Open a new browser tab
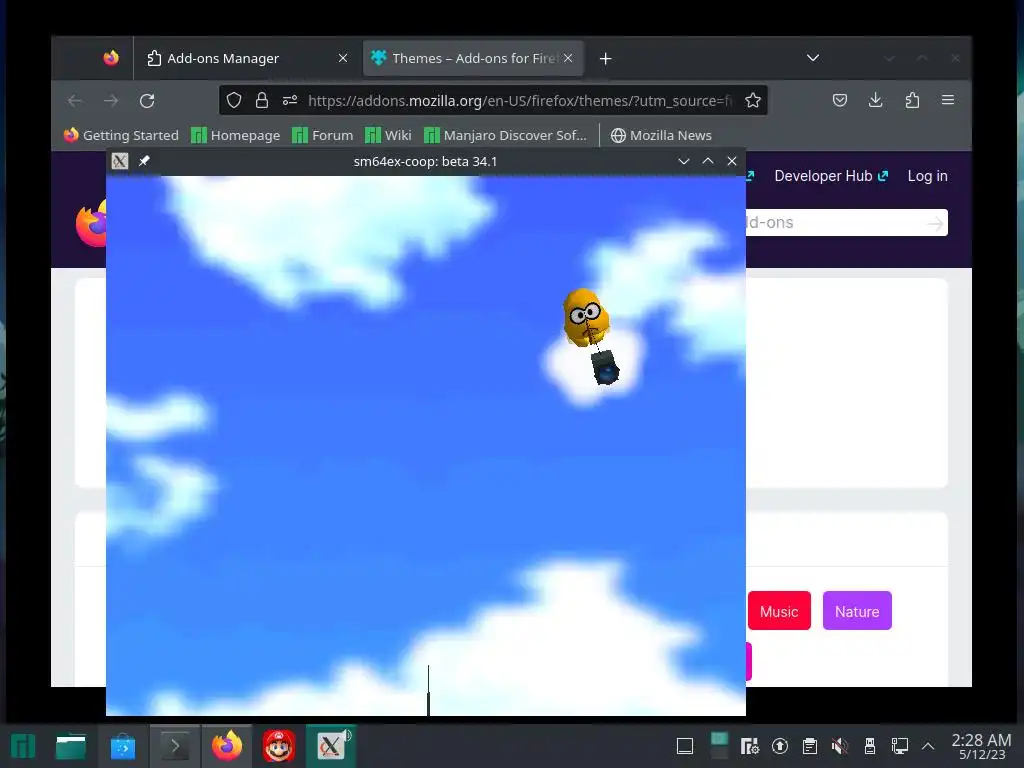 tap(605, 59)
